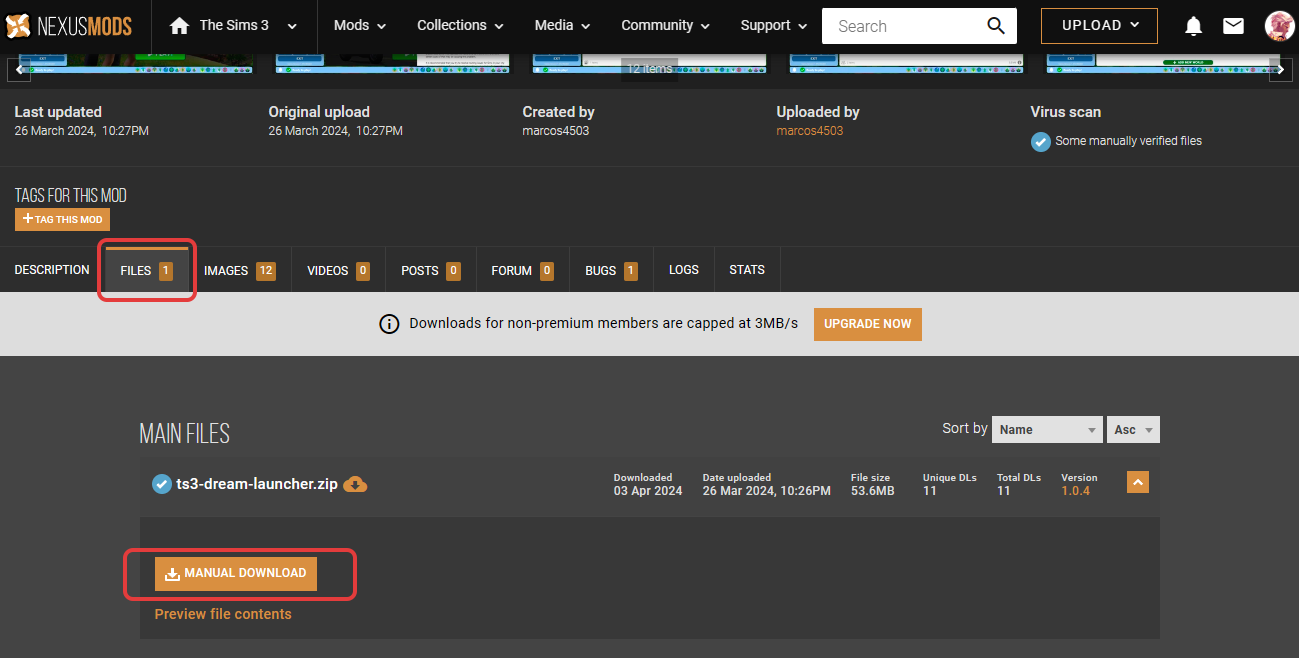Open the user avatar menu

[1279, 26]
